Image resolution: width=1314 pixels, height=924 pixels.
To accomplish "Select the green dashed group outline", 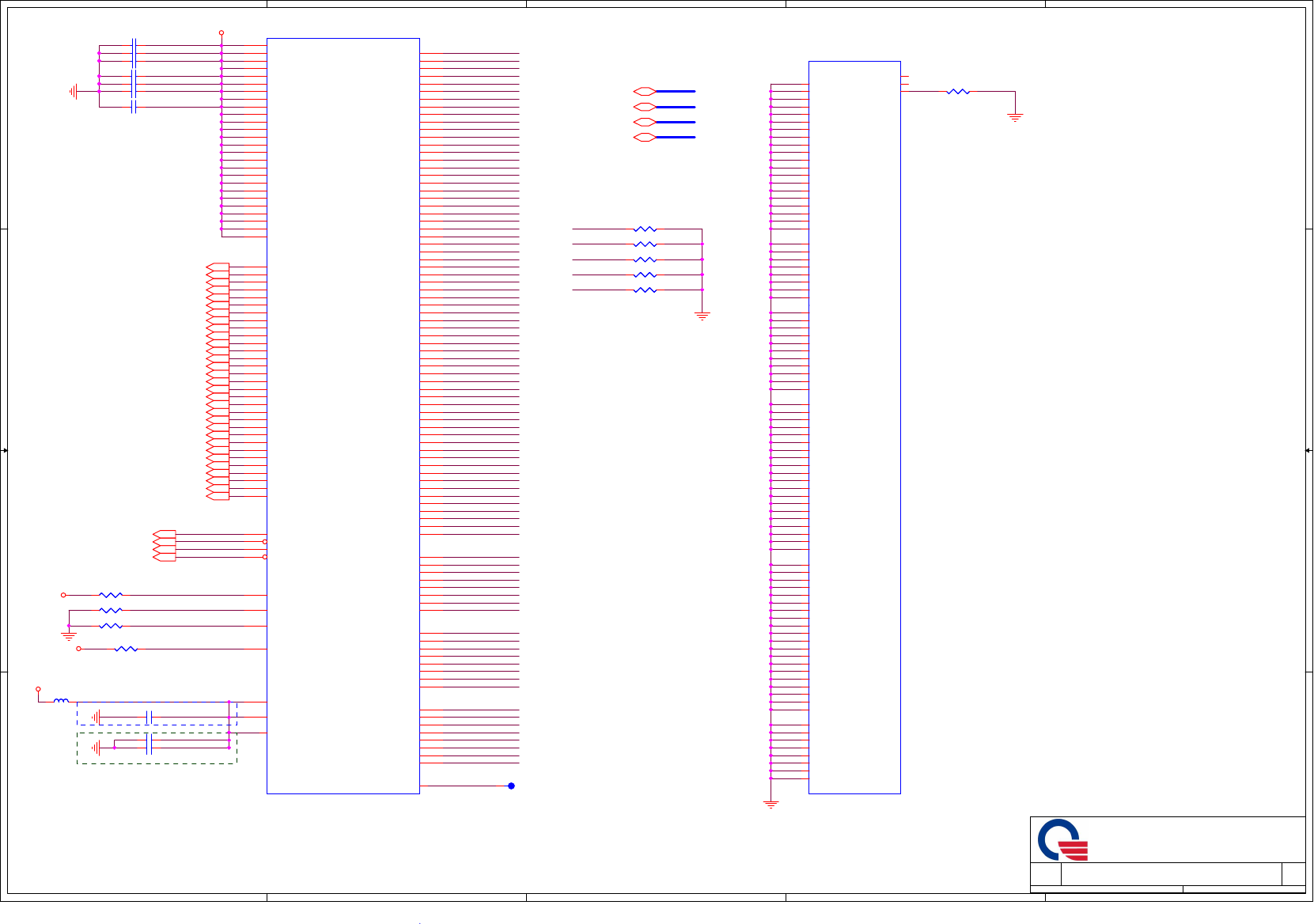I will [157, 748].
